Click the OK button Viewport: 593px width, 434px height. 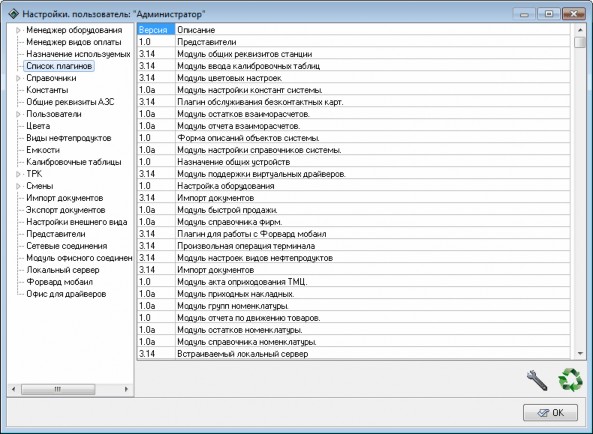point(550,412)
